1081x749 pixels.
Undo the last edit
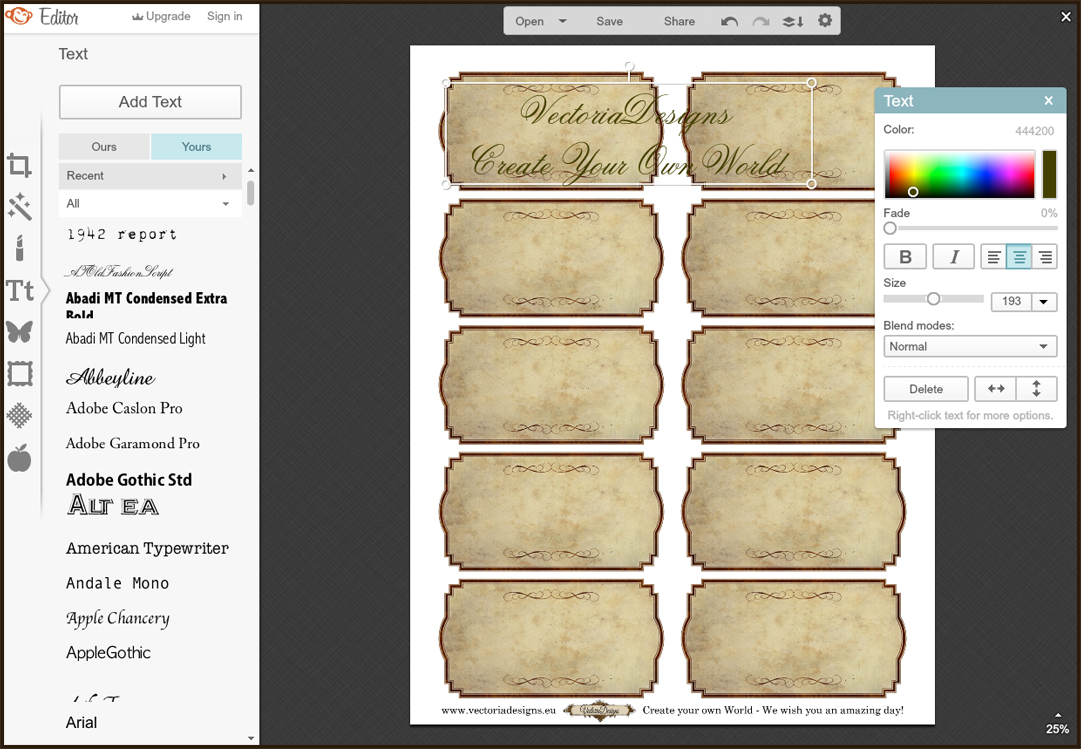point(729,21)
